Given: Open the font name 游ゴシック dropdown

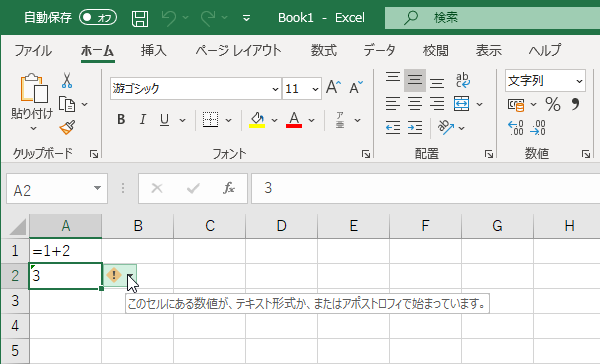Looking at the screenshot, I should pyautogui.click(x=275, y=89).
